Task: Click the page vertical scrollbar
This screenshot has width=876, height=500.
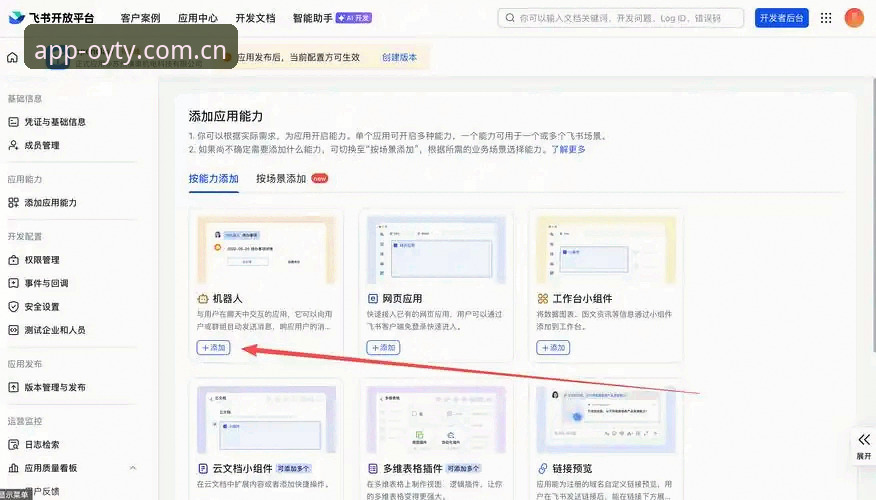Action: click(873, 214)
